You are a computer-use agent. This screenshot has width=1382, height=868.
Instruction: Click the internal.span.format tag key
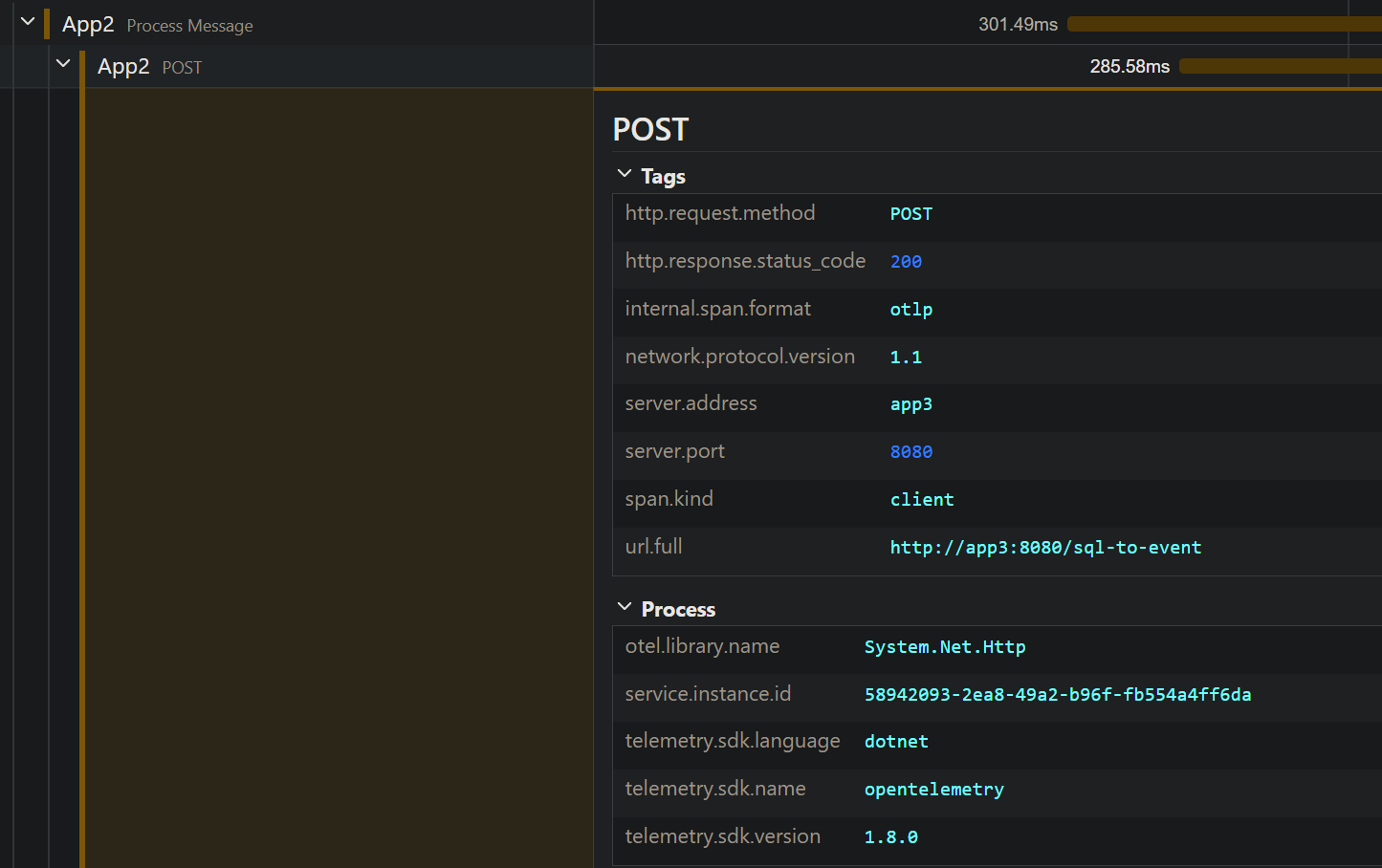click(717, 309)
